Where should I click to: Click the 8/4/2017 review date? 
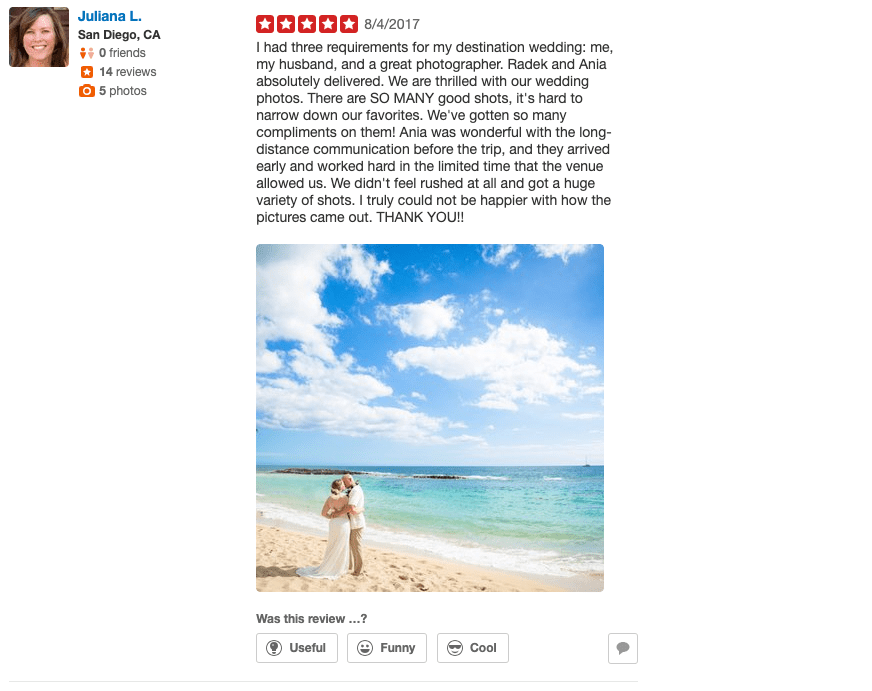392,24
